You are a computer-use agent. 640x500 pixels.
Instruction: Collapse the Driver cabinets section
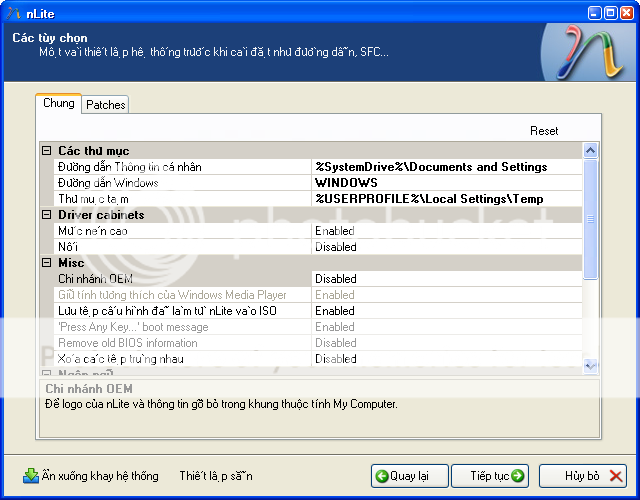(x=47, y=215)
